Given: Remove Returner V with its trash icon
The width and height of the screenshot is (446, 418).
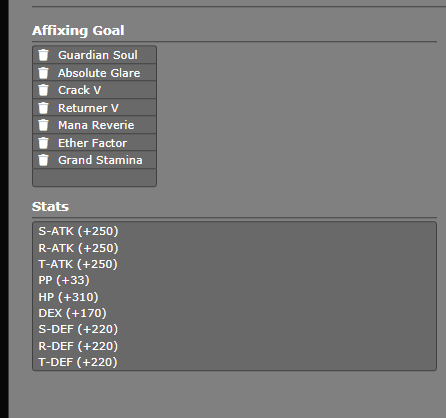Looking at the screenshot, I should click(x=43, y=108).
